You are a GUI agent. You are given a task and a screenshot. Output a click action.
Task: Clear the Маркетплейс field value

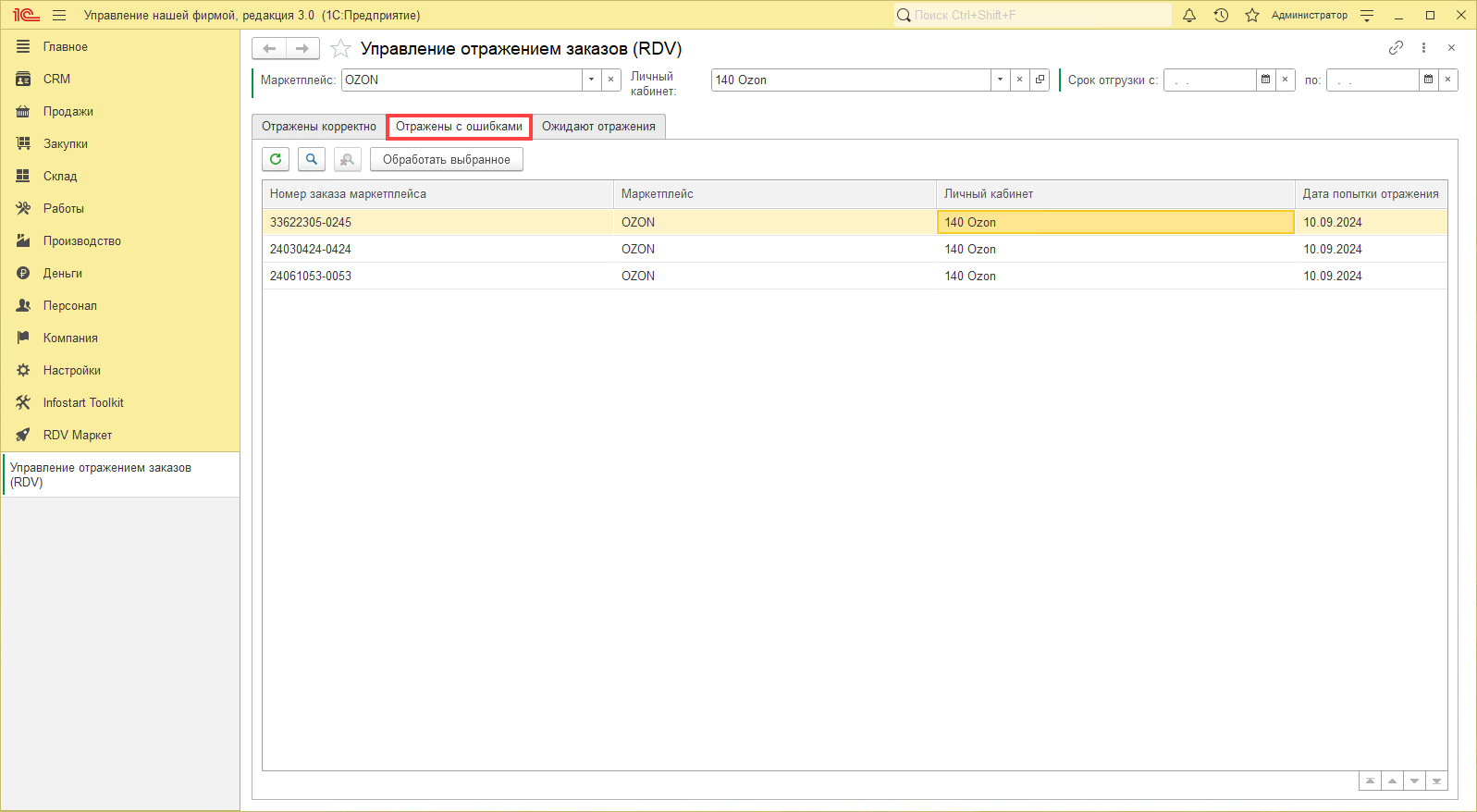(x=610, y=80)
